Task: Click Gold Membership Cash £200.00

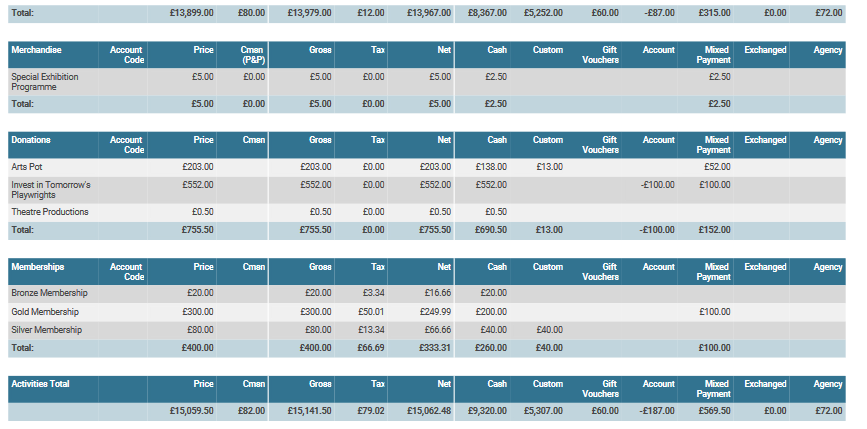Action: pos(491,312)
